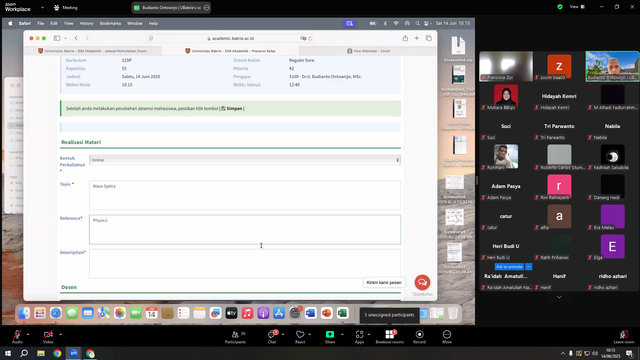Switch to Jadwal Perkuliahan Zoom tab
This screenshot has width=640, height=360.
point(92,51)
